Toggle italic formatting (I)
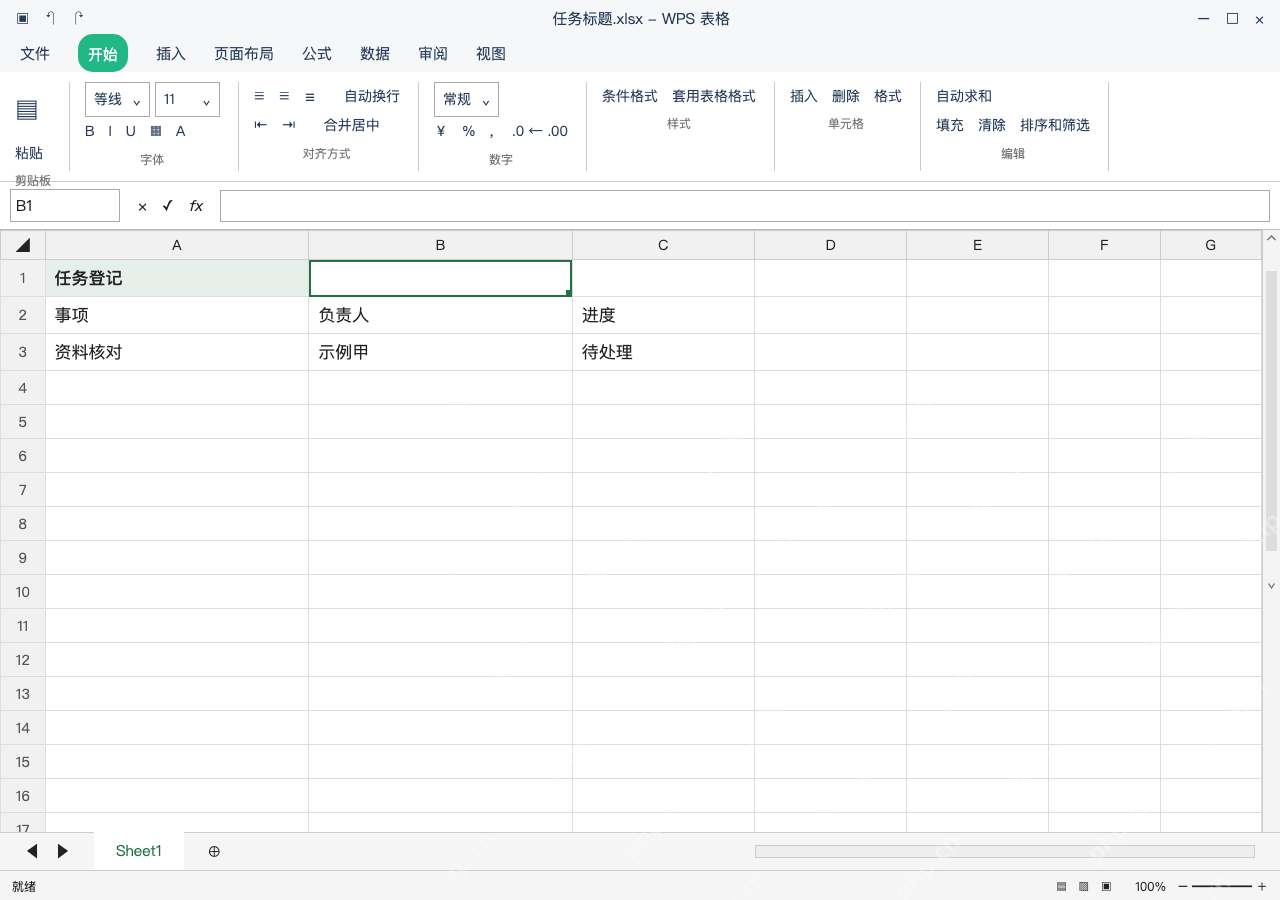This screenshot has height=900, width=1280. tap(110, 131)
